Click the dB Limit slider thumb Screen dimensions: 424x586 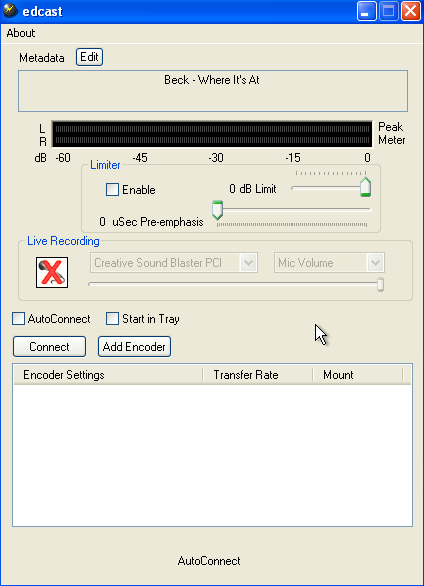[365, 187]
